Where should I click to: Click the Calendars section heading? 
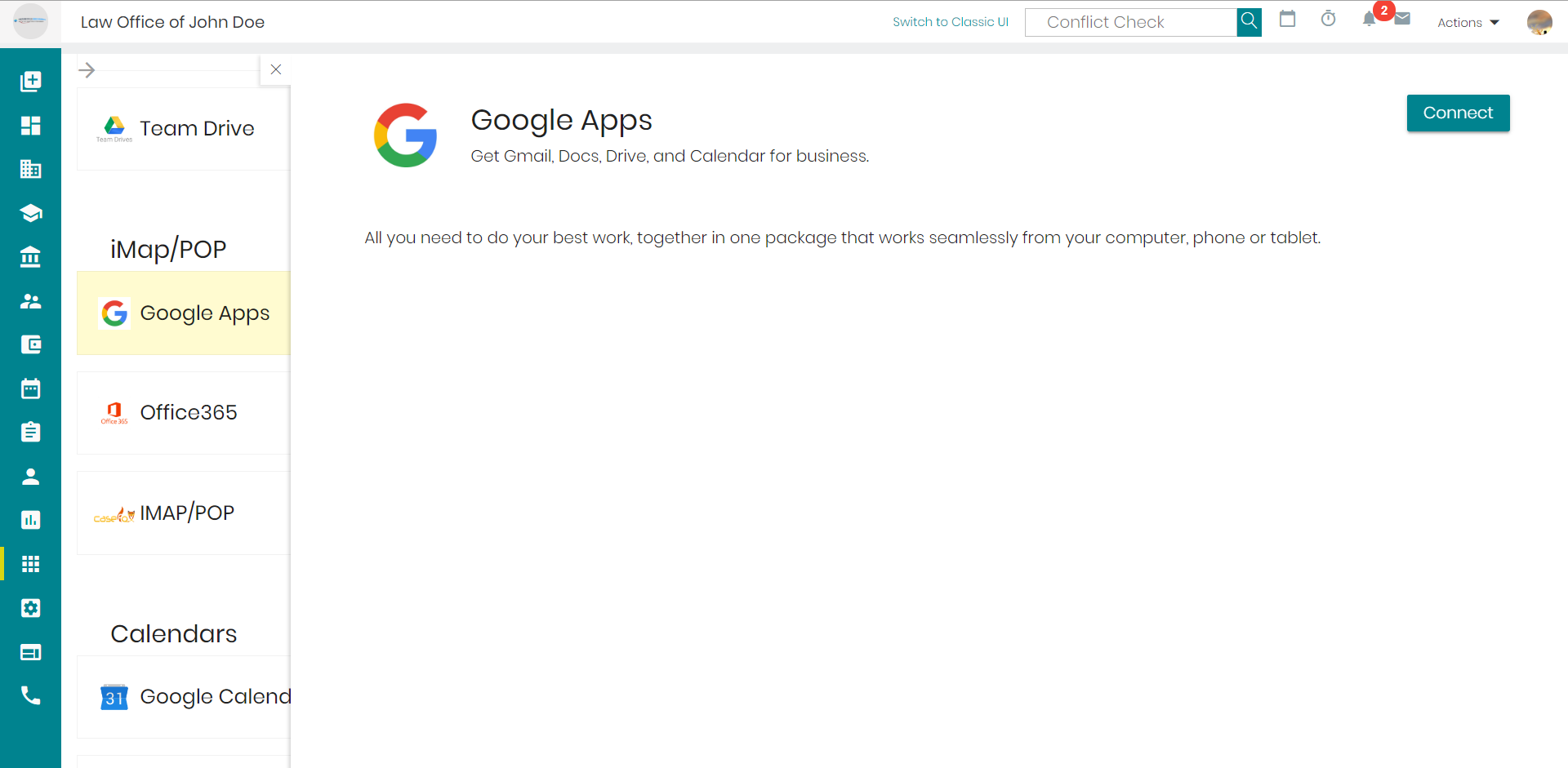(x=174, y=634)
